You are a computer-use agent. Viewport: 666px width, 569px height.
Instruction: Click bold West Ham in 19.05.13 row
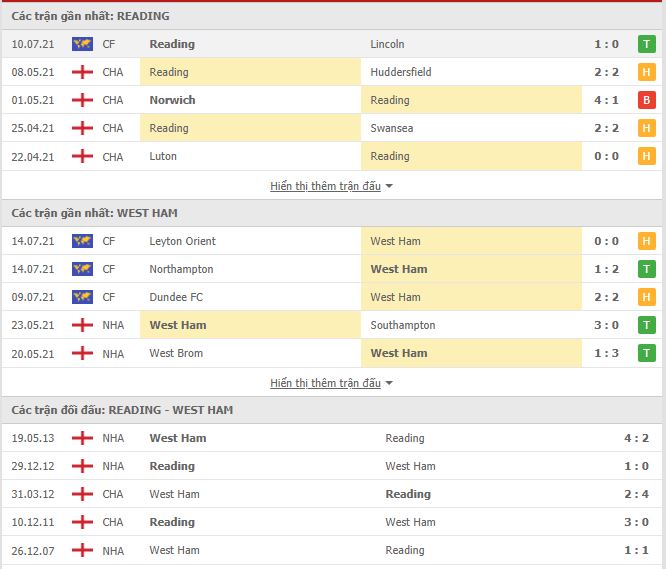tap(178, 438)
